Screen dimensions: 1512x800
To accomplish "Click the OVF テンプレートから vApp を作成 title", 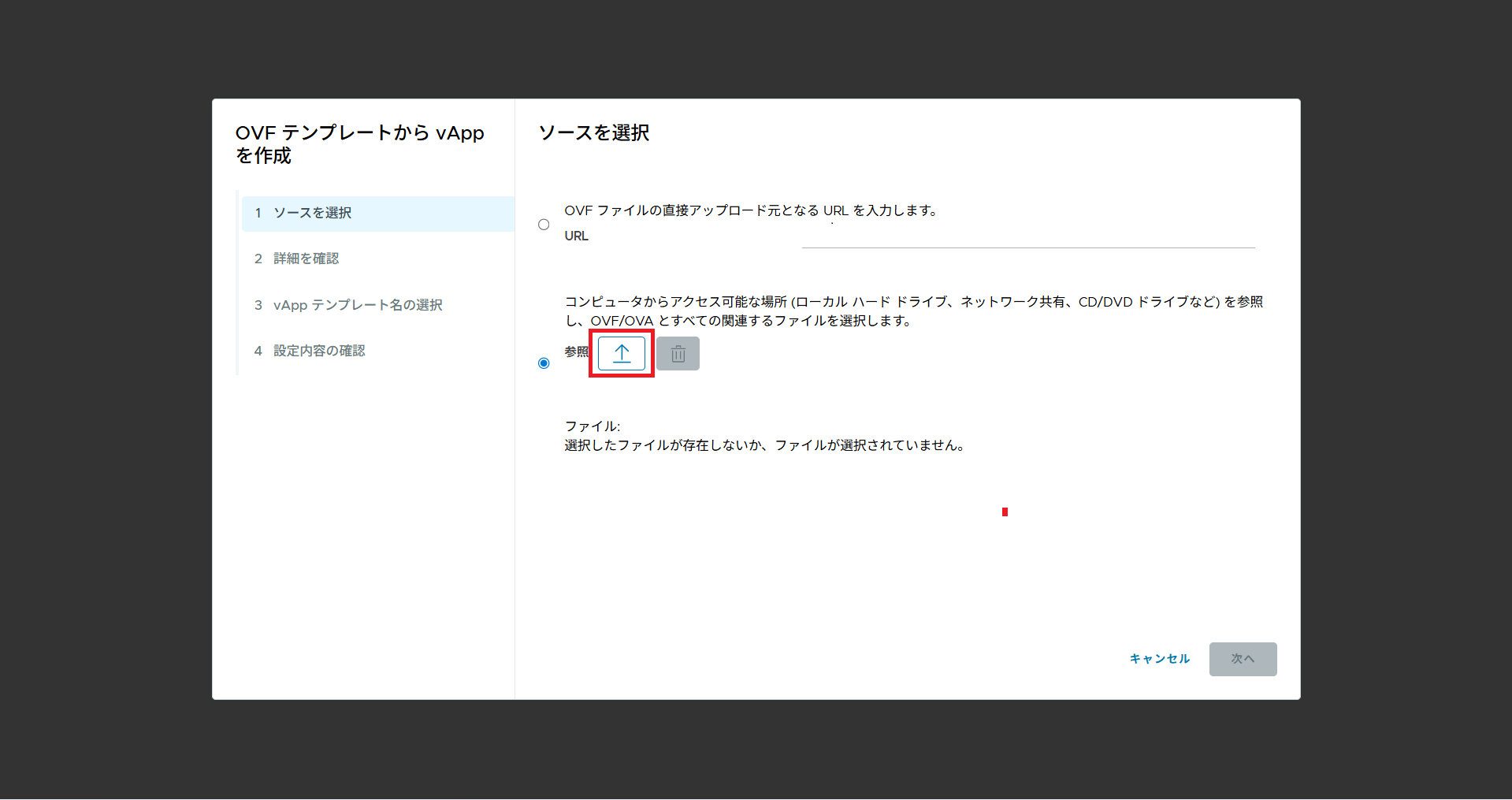I will (x=359, y=144).
